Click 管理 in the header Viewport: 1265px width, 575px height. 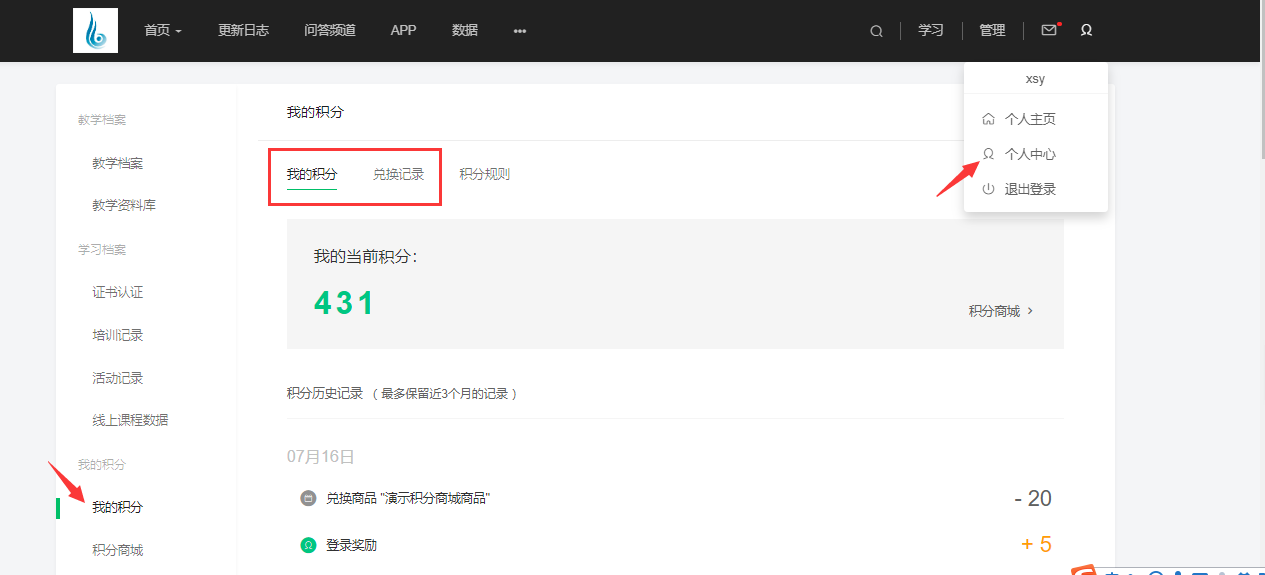pyautogui.click(x=992, y=30)
